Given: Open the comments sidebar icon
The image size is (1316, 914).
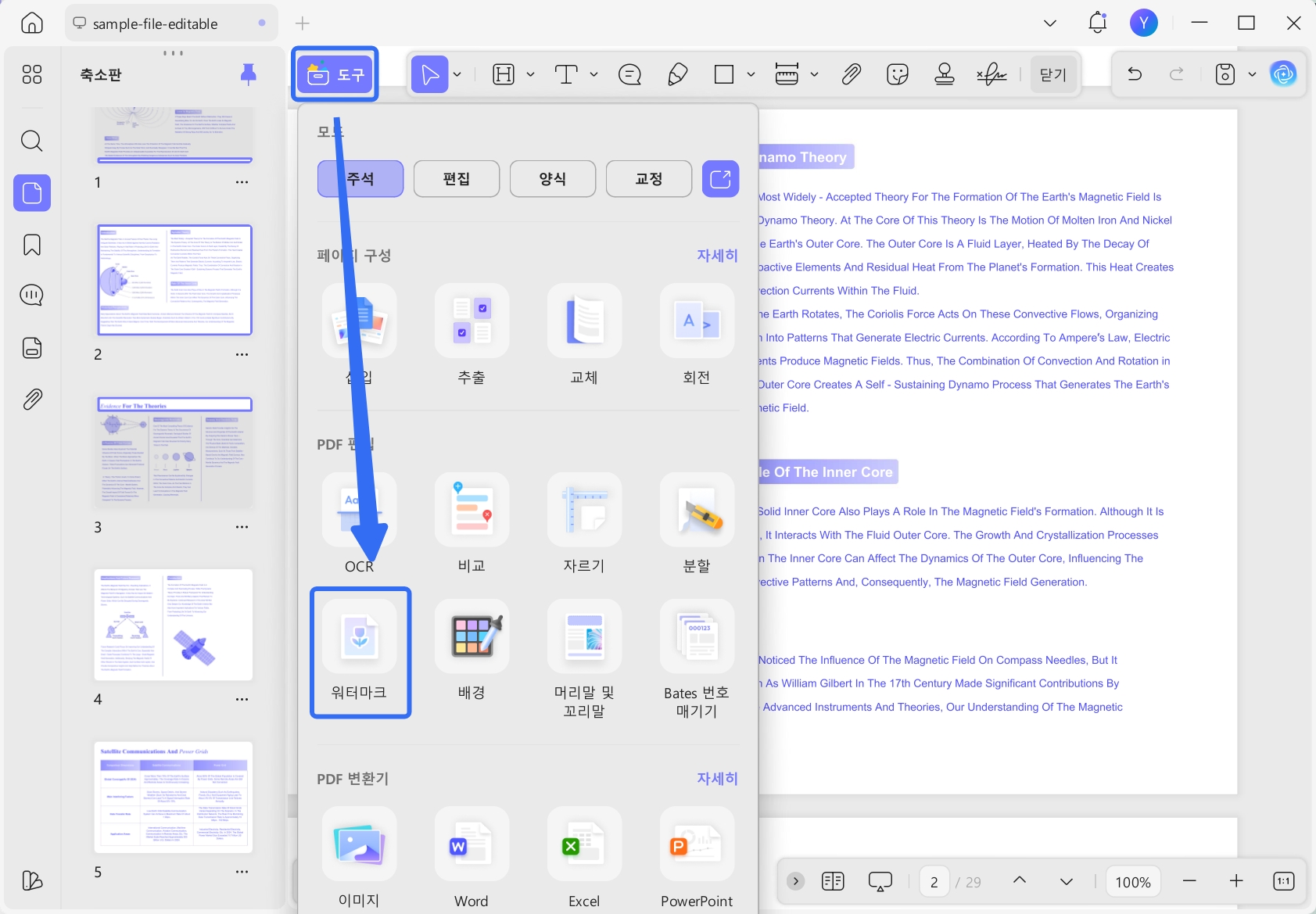Looking at the screenshot, I should [x=32, y=296].
